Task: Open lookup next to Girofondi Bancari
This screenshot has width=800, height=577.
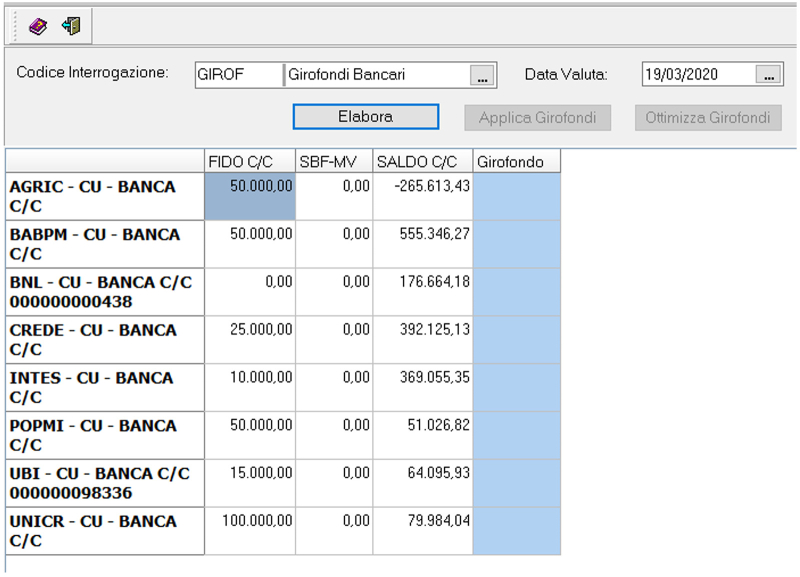Action: [x=482, y=75]
